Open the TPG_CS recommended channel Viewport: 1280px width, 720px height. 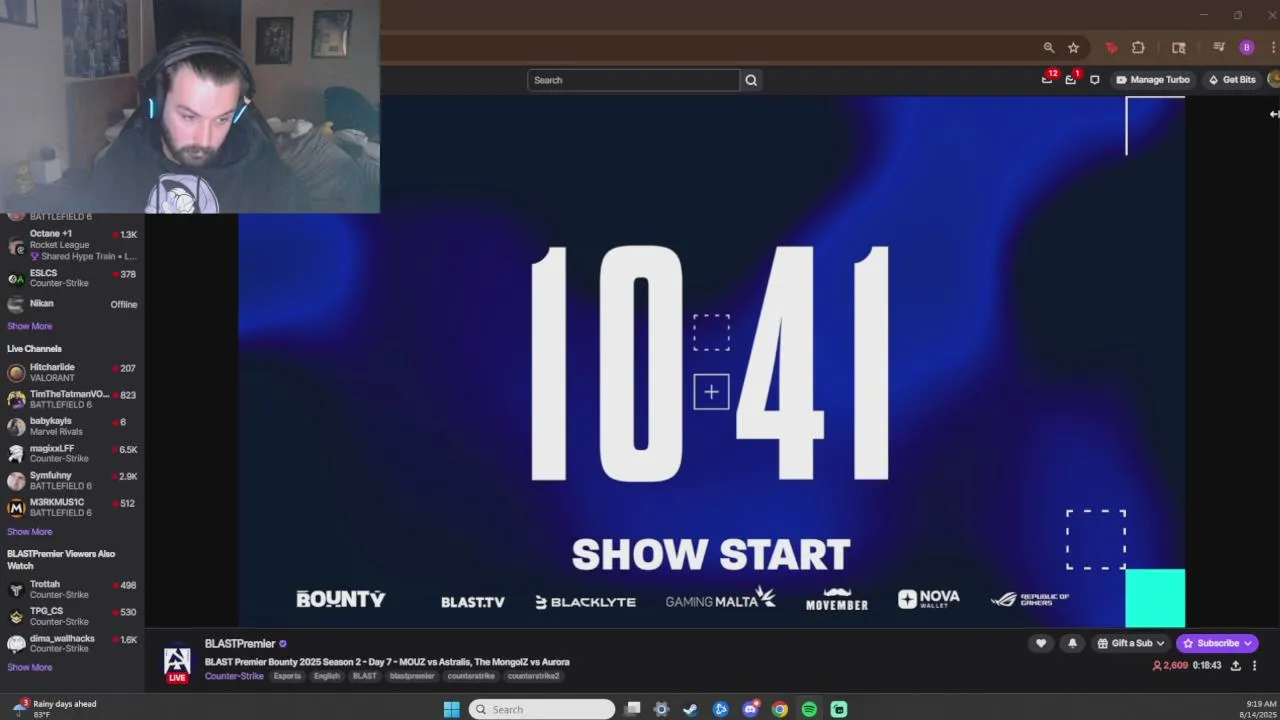(x=72, y=616)
